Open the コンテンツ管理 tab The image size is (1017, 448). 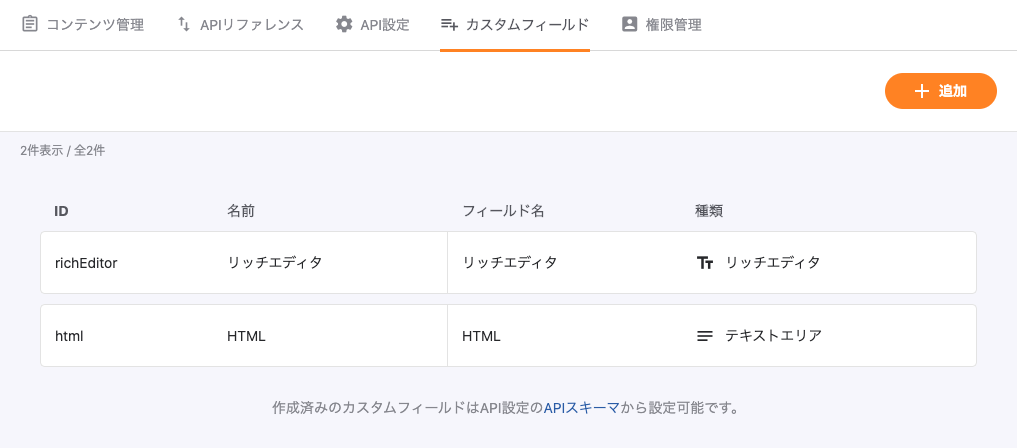[95, 24]
